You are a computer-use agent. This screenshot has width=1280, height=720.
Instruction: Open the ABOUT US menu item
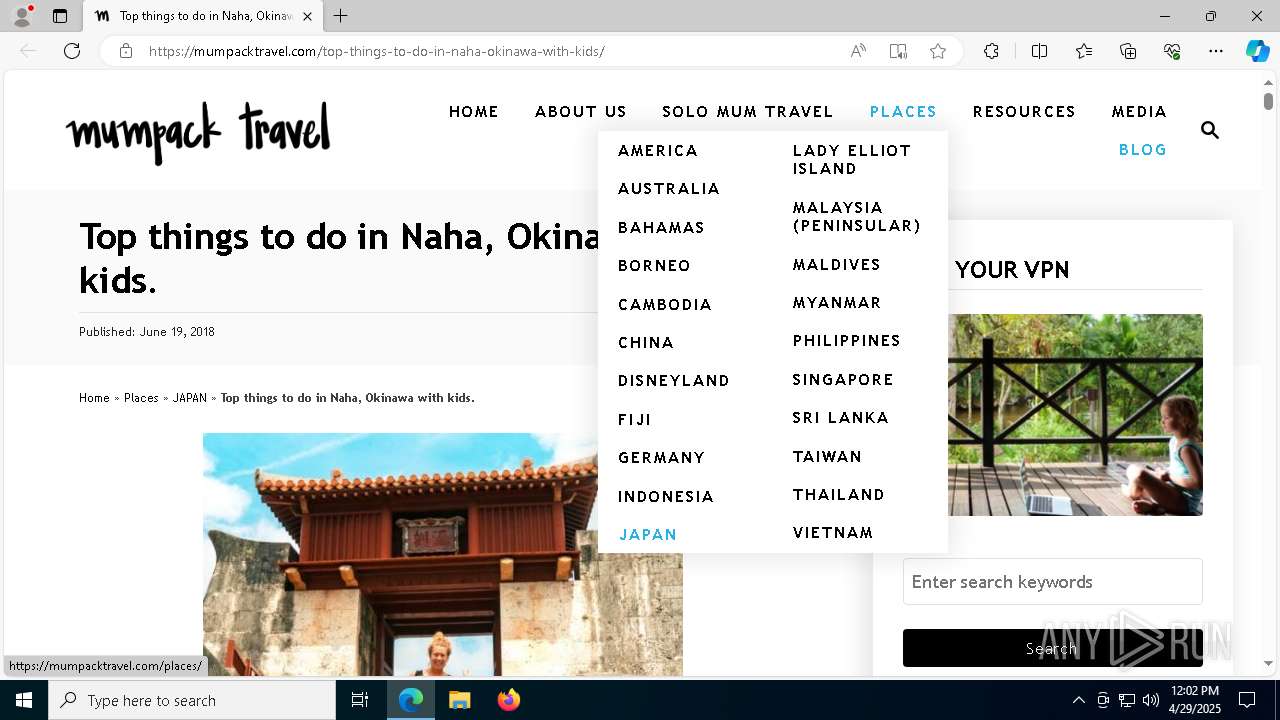[581, 112]
